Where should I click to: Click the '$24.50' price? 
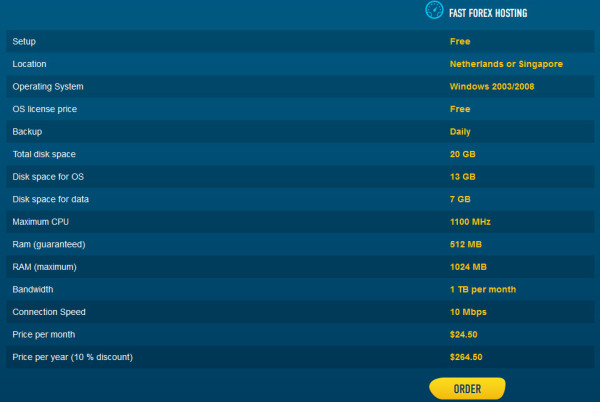click(x=464, y=335)
